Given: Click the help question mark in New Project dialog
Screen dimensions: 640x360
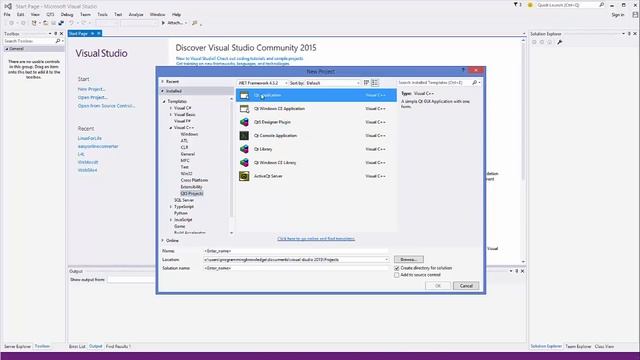Looking at the screenshot, I should coord(463,71).
